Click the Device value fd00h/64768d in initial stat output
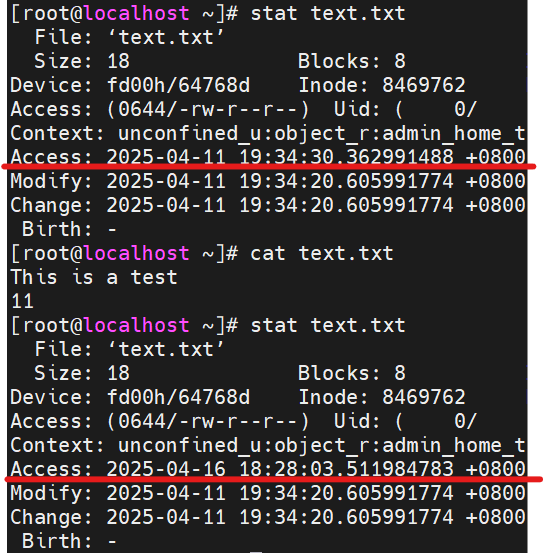 [x=178, y=85]
